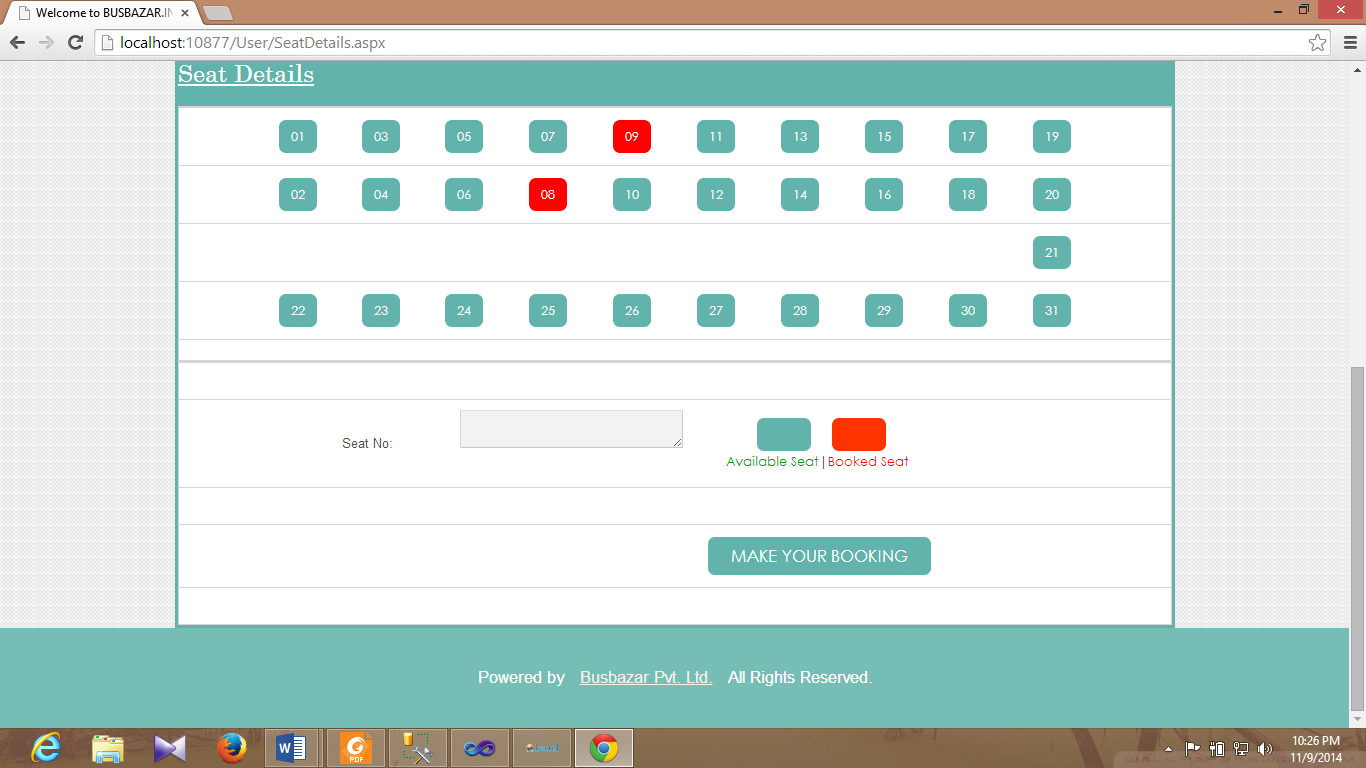Click the Gaaiho PDF taskbar icon
Screen dimensions: 1366x768
click(355, 747)
